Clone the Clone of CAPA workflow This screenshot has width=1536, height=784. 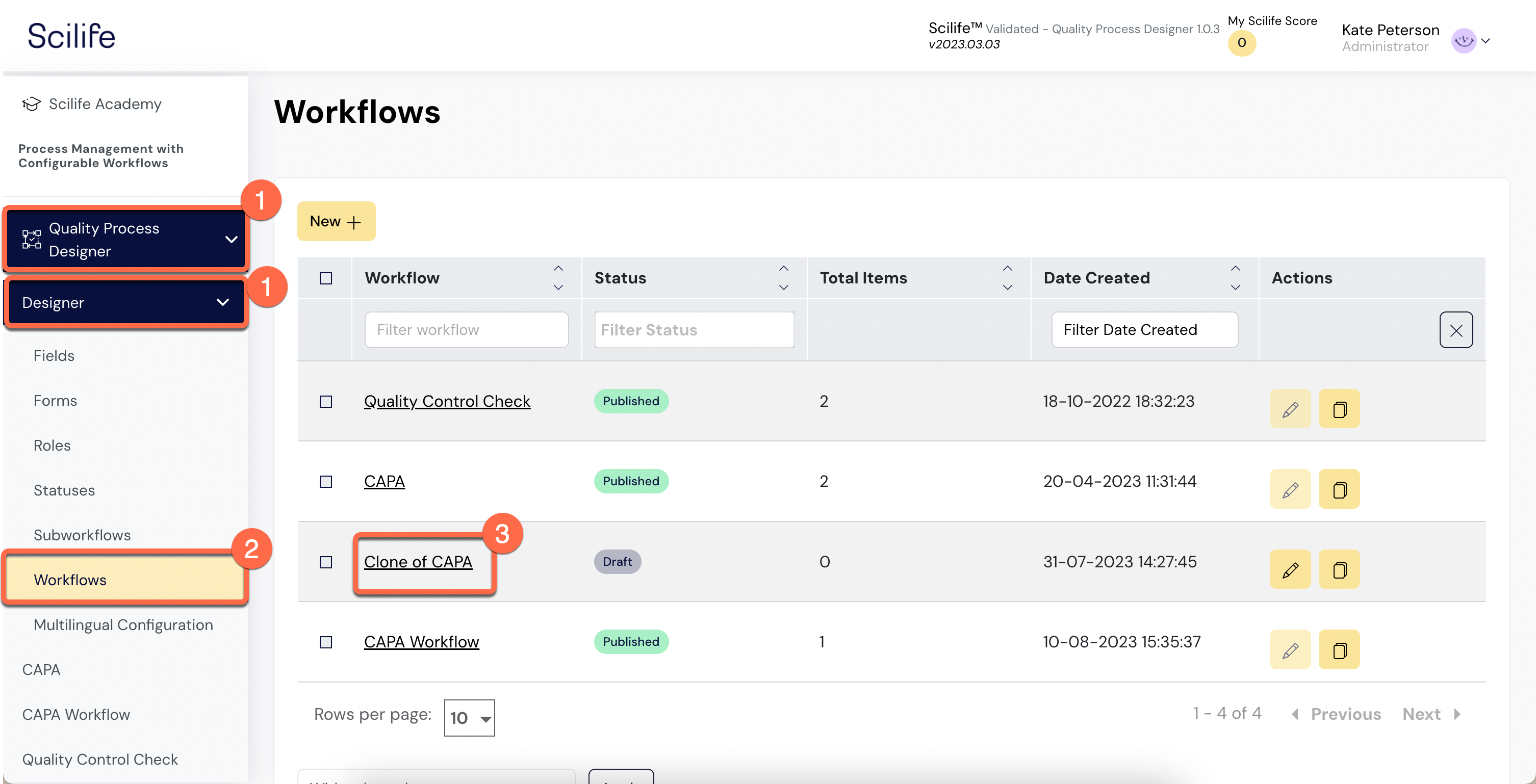click(x=1339, y=569)
